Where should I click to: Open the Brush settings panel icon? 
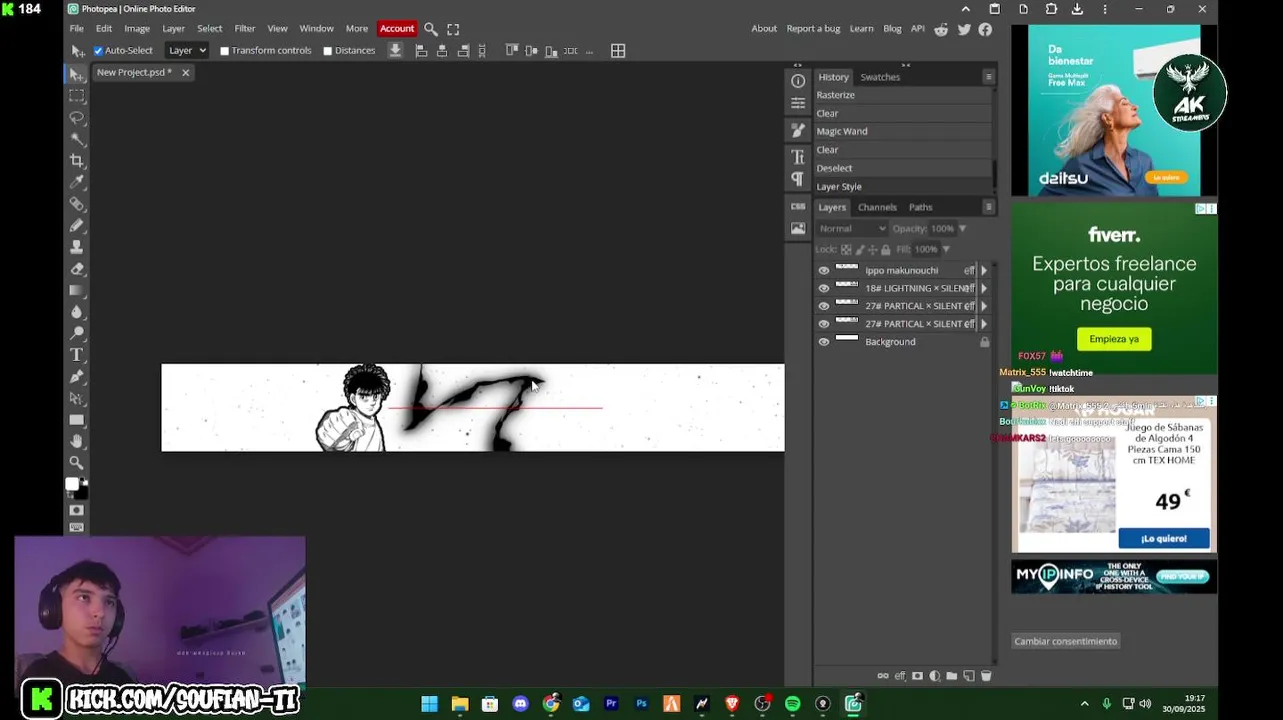tap(798, 130)
